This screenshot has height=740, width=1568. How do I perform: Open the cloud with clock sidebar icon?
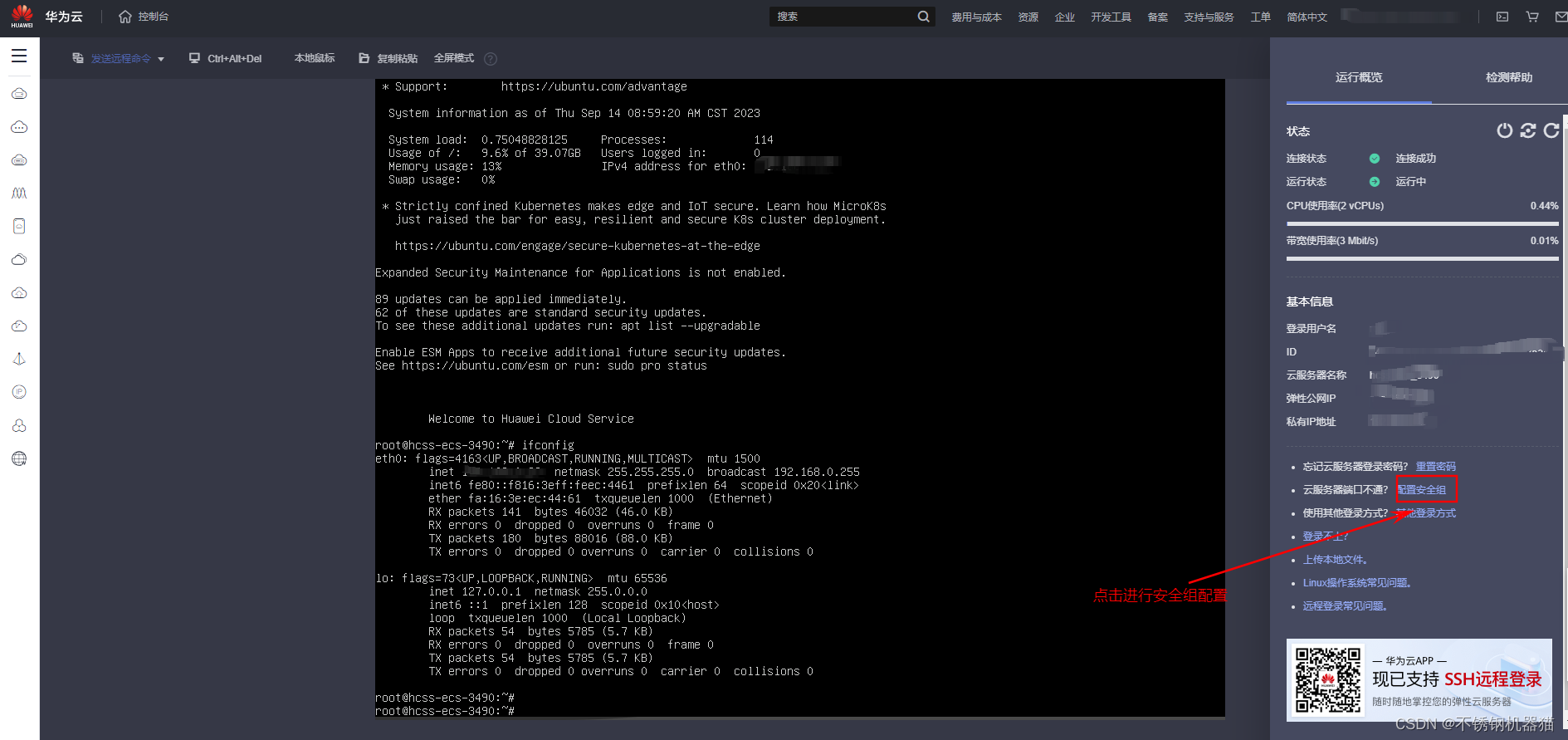(x=19, y=326)
